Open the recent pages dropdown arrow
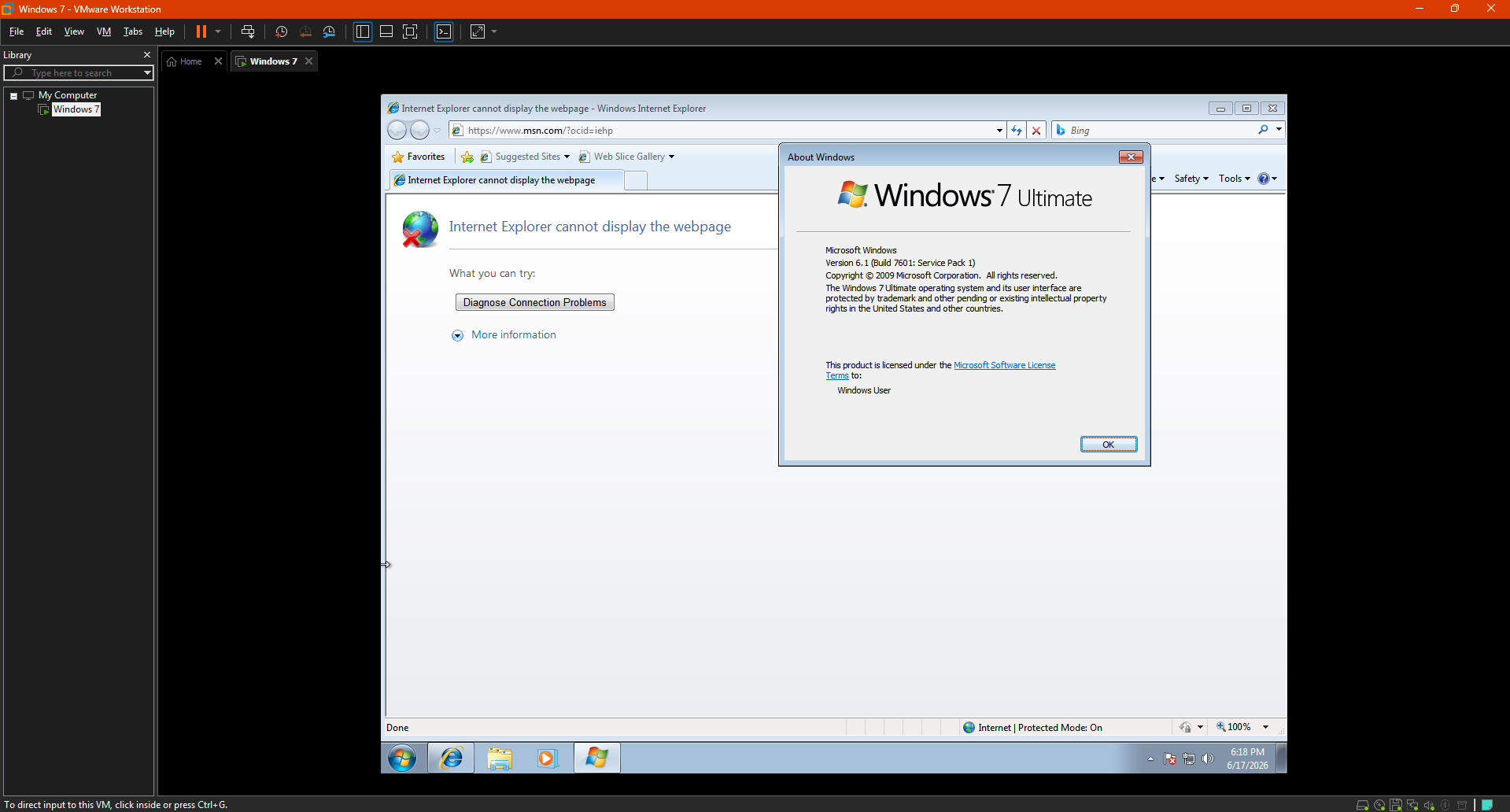Screen dimensions: 1510x812 tap(437, 131)
